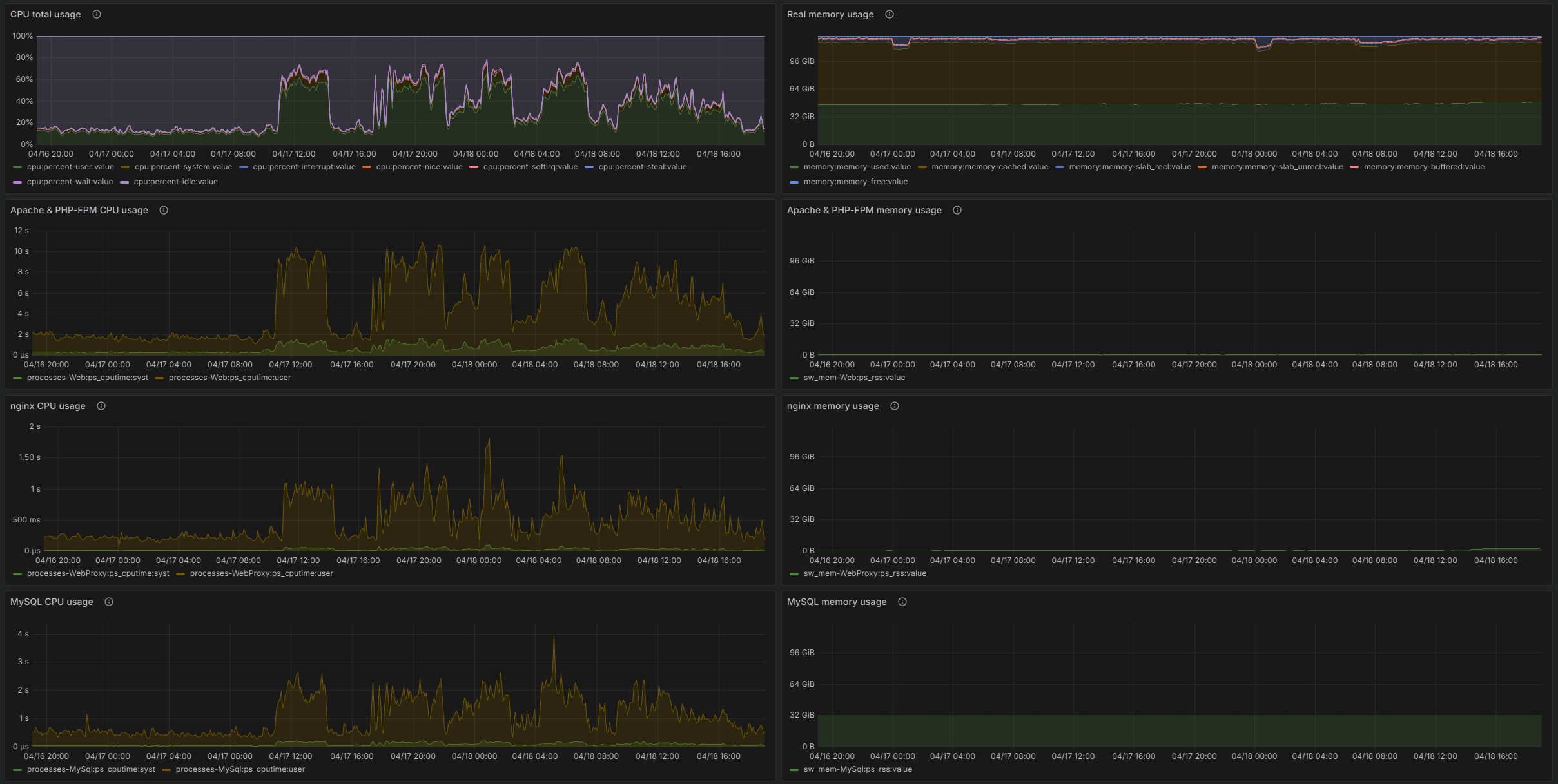The width and height of the screenshot is (1558, 784).
Task: Click color swatch of cpu:percent-wait:value legend
Action: [17, 182]
